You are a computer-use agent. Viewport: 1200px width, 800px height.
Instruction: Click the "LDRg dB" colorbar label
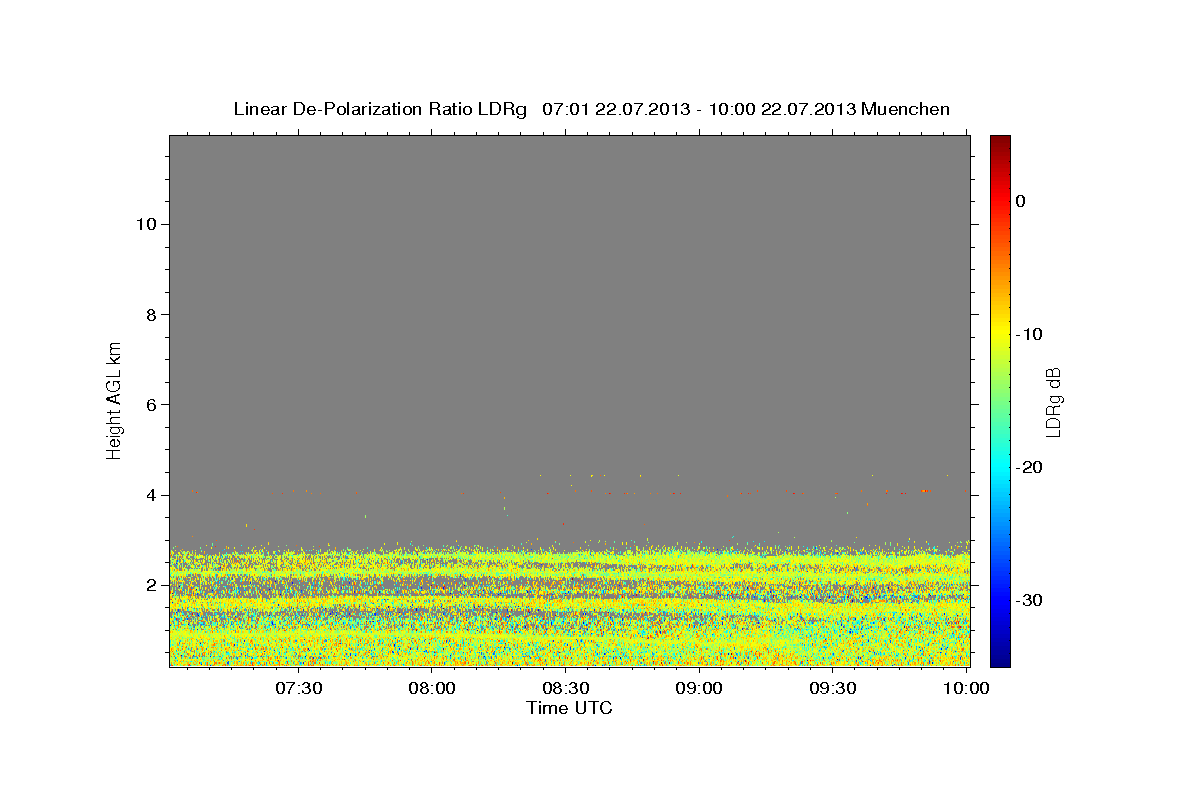click(1053, 401)
